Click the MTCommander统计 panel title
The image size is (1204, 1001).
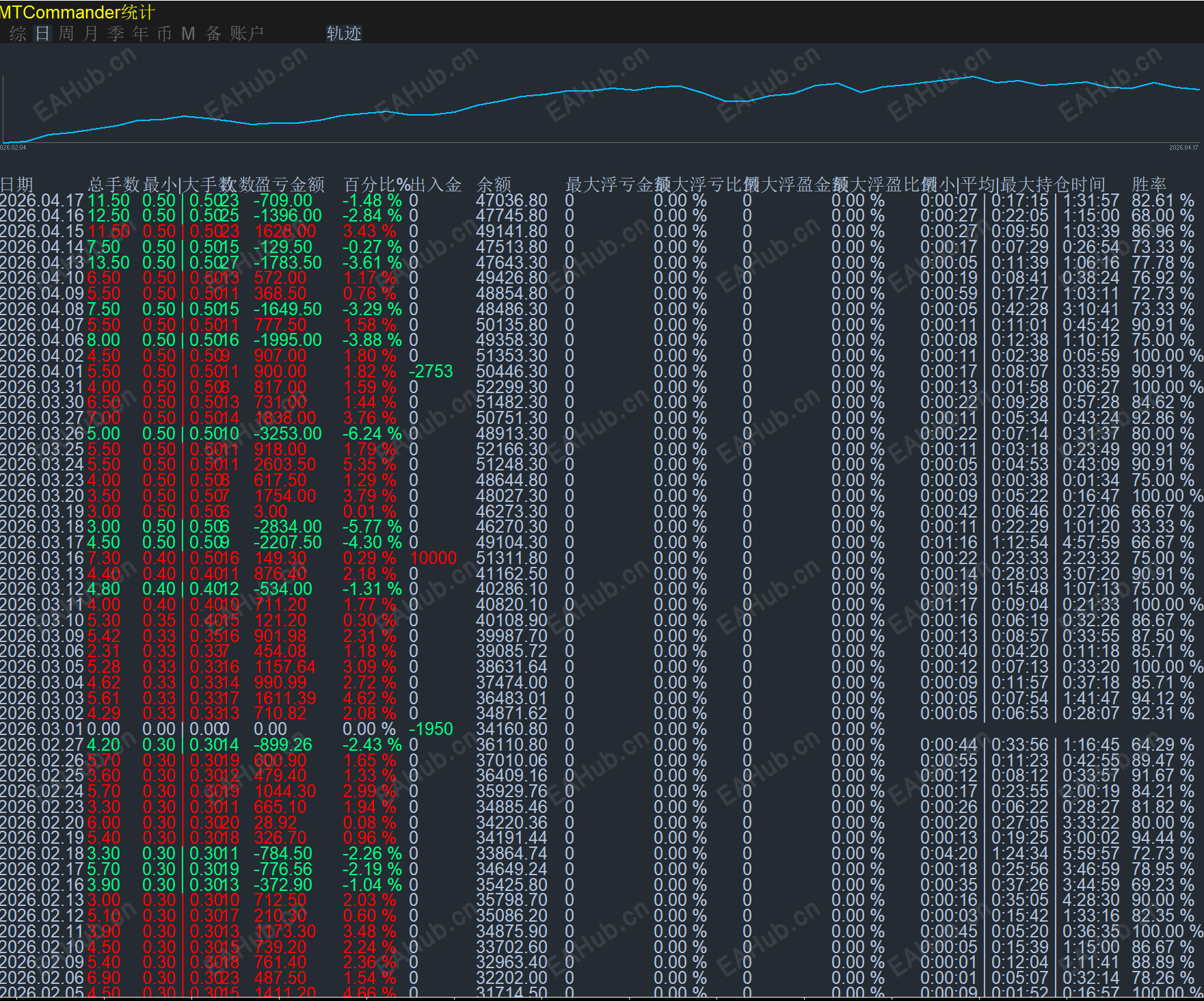[77, 12]
